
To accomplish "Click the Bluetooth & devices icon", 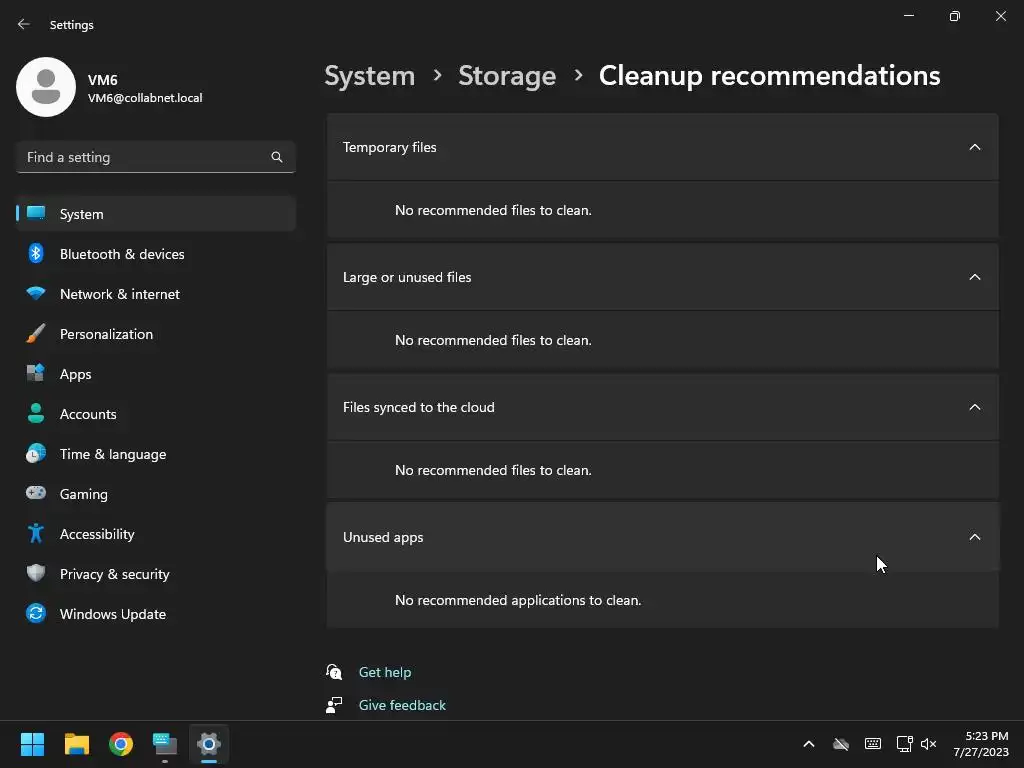I will [x=36, y=254].
